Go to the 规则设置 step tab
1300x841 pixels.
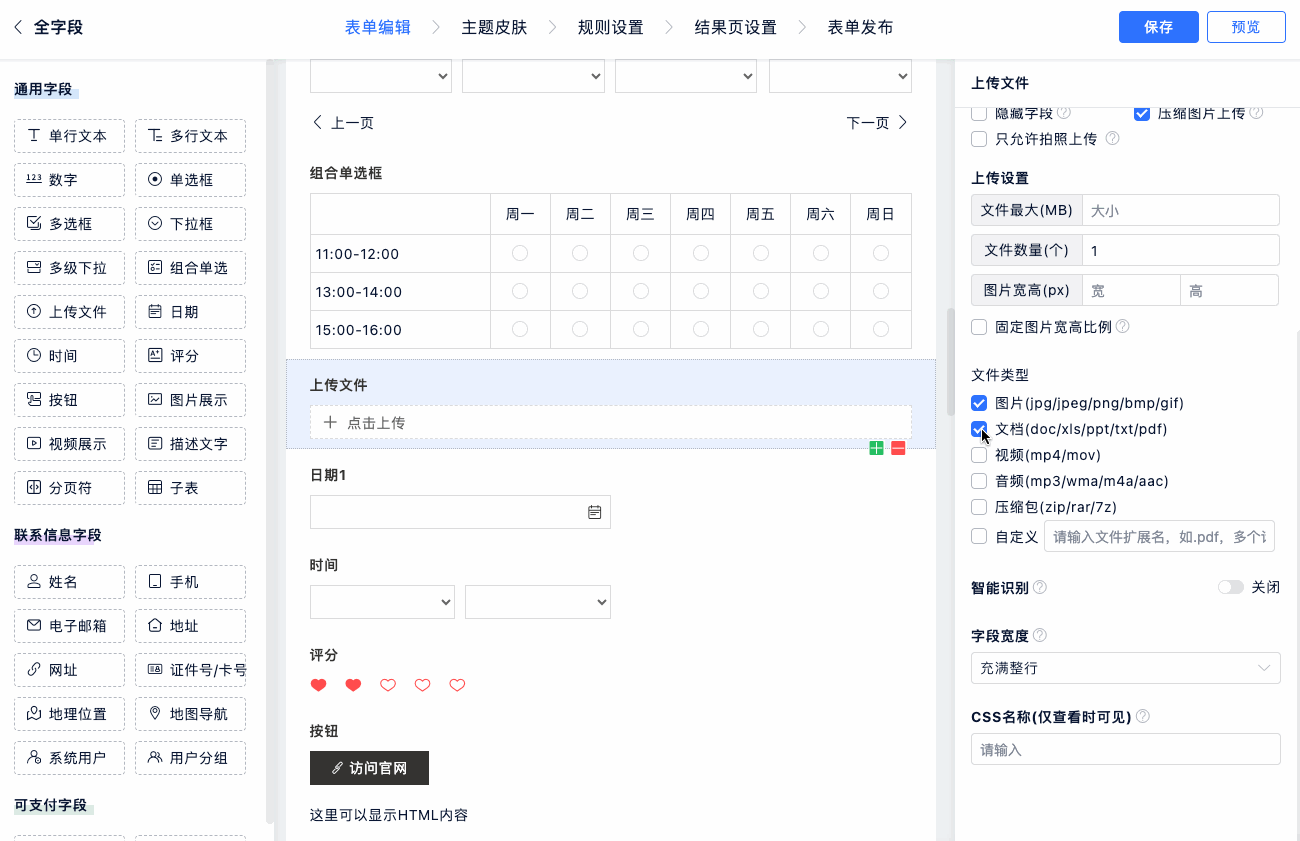610,28
